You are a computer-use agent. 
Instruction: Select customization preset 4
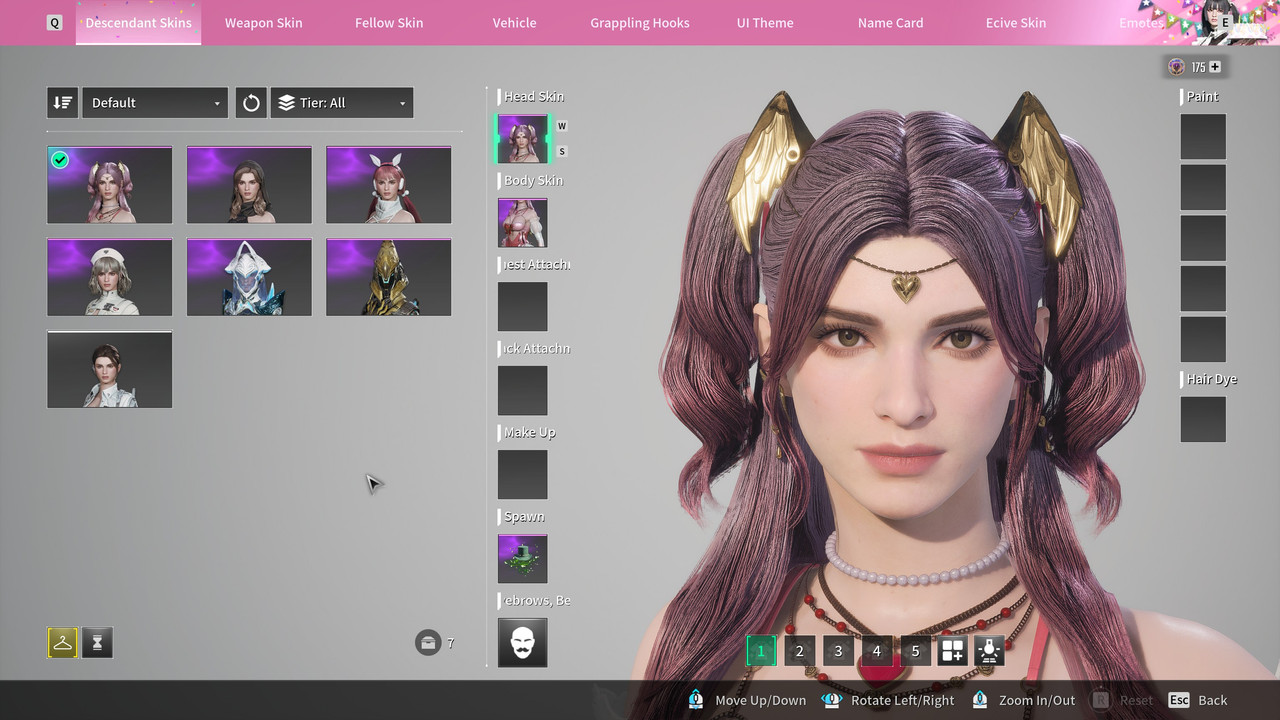pyautogui.click(x=876, y=651)
